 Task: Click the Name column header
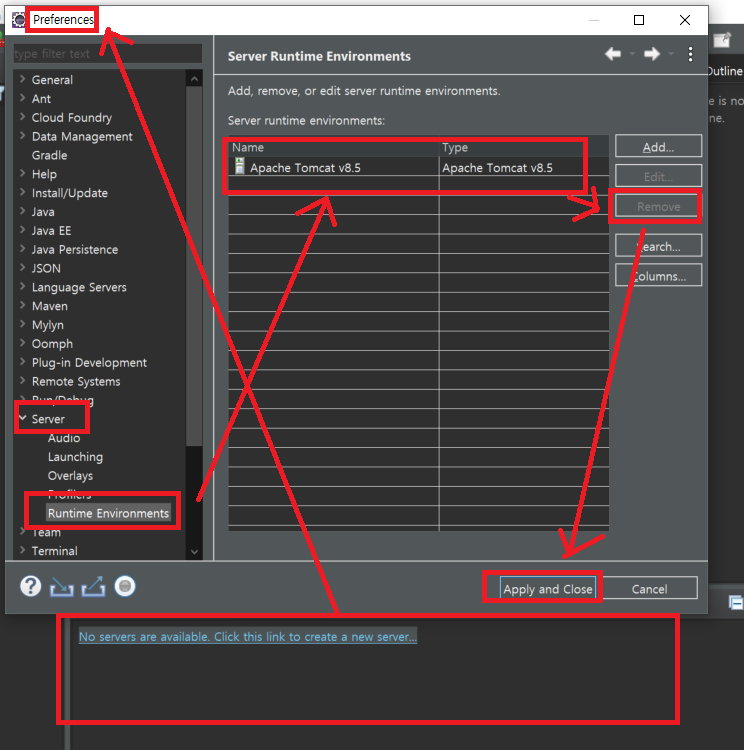333,147
